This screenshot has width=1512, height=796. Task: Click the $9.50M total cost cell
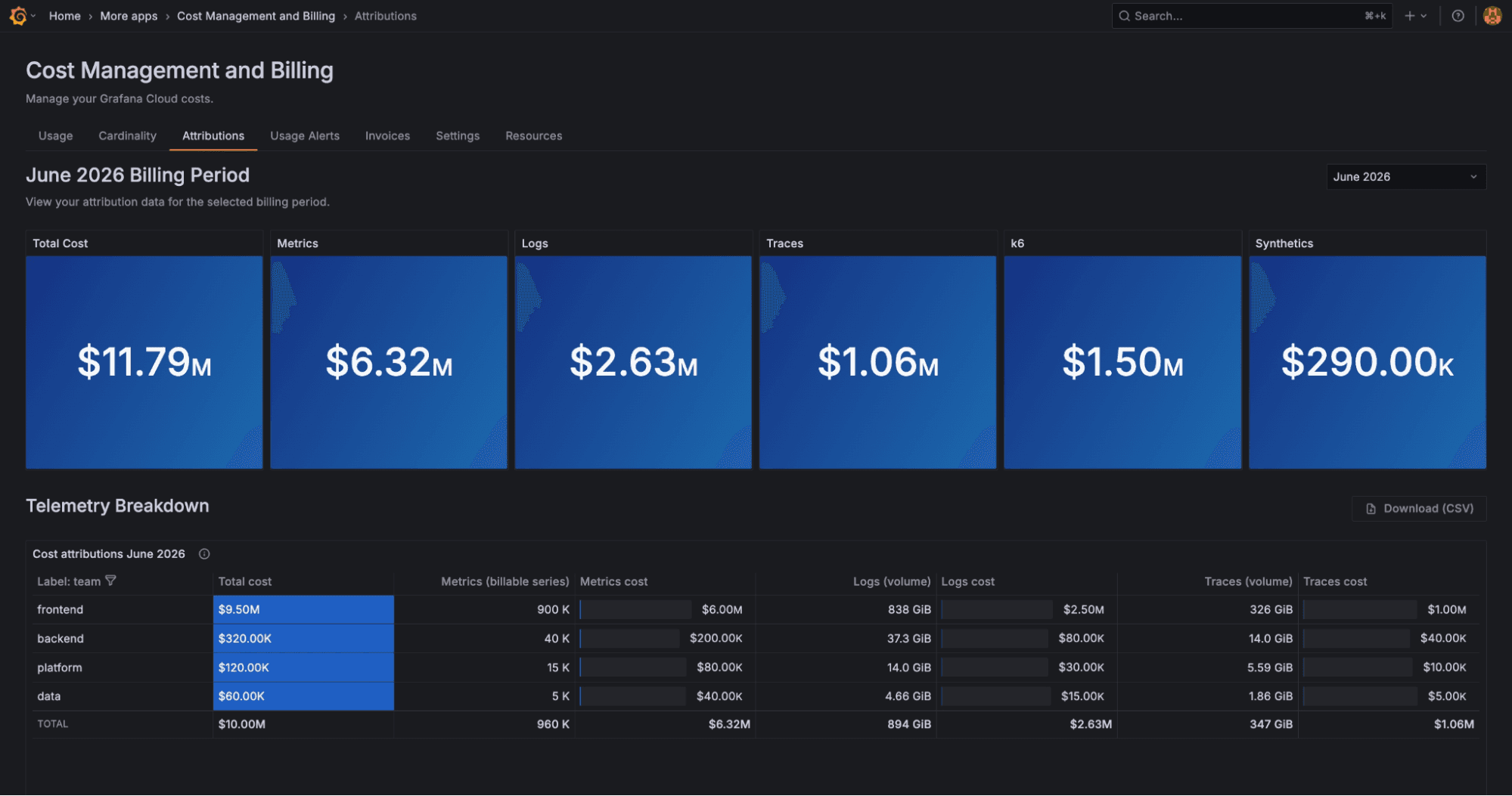(303, 609)
